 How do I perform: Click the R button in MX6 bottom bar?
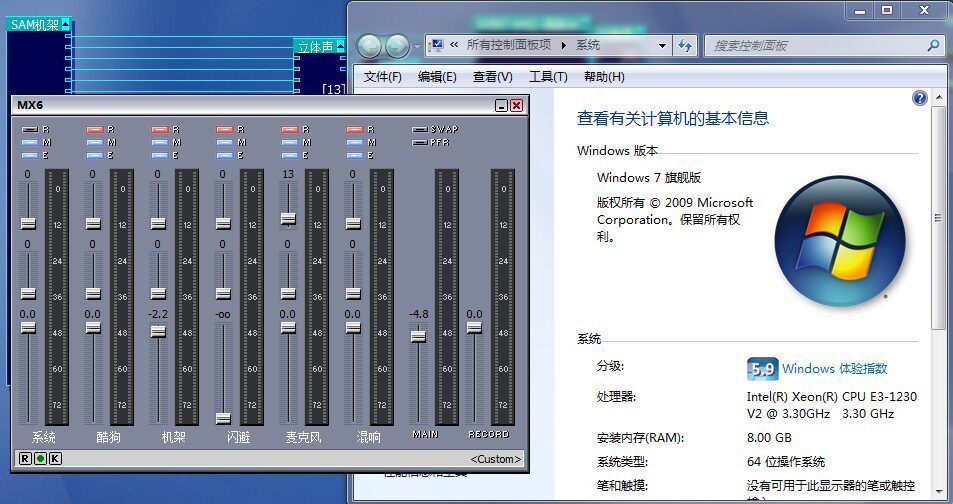[24, 458]
